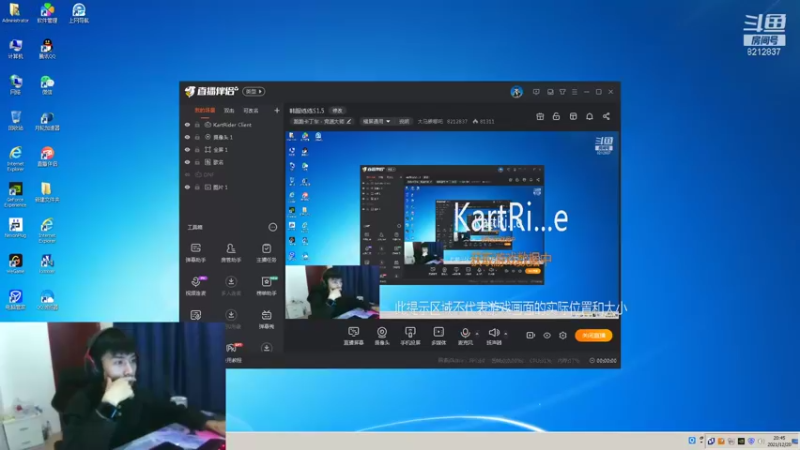This screenshot has height=450, width=800.
Task: Toggle lock on KartRider Client source
Action: point(197,124)
